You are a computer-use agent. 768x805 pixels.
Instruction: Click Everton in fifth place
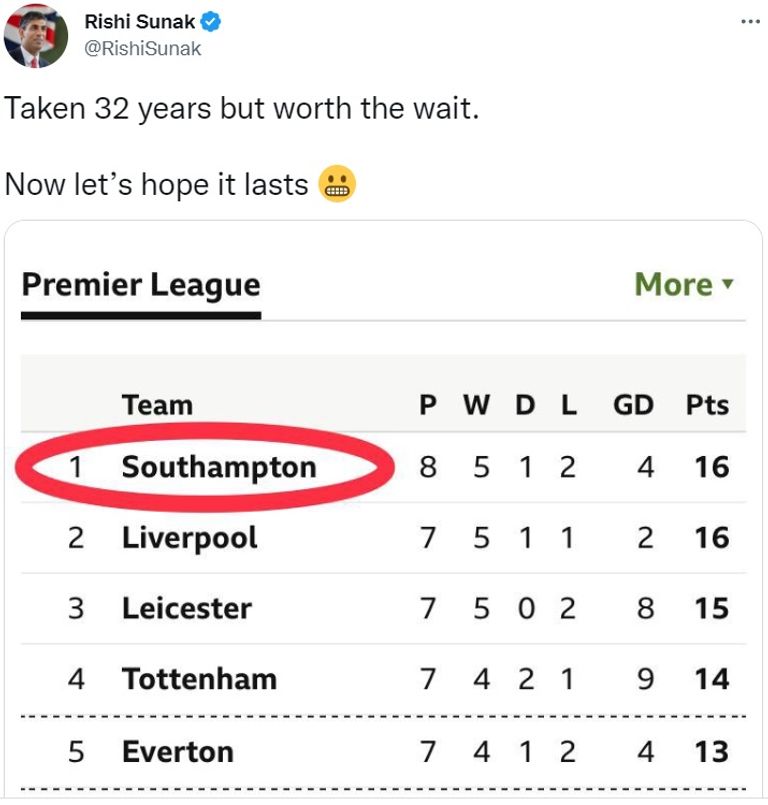tap(177, 751)
